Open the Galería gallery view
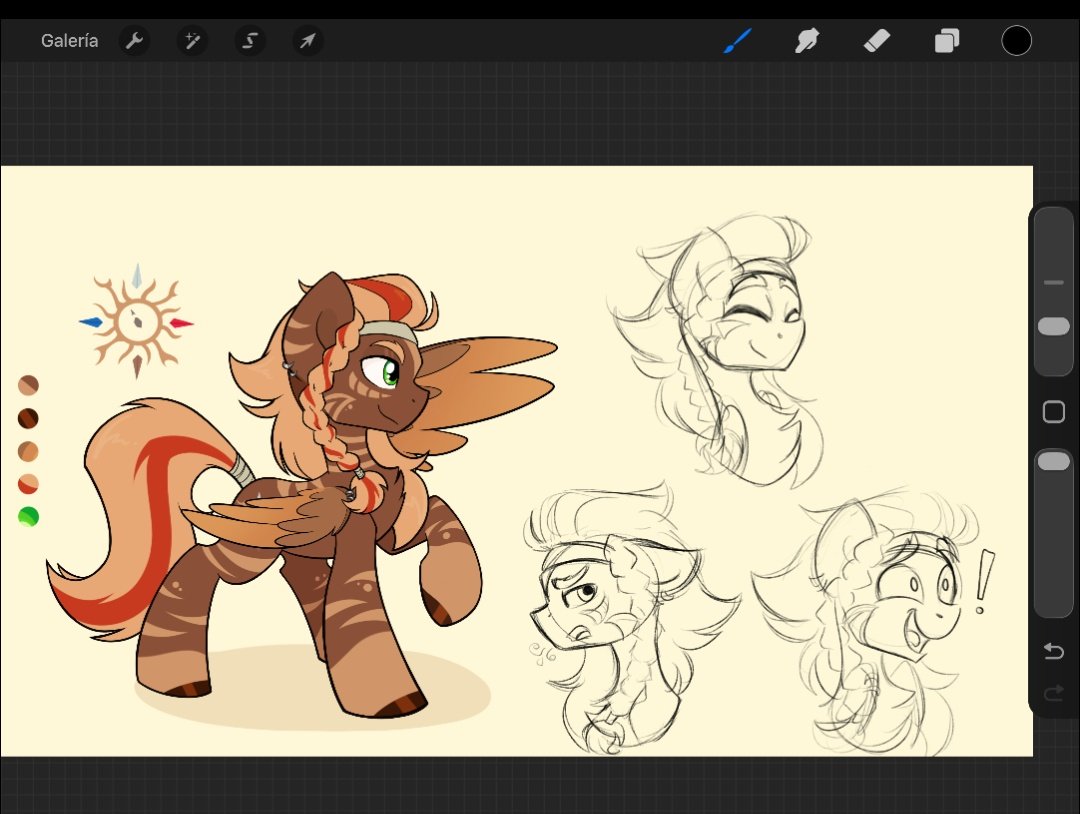Screen dimensions: 1080x814 click(x=69, y=41)
